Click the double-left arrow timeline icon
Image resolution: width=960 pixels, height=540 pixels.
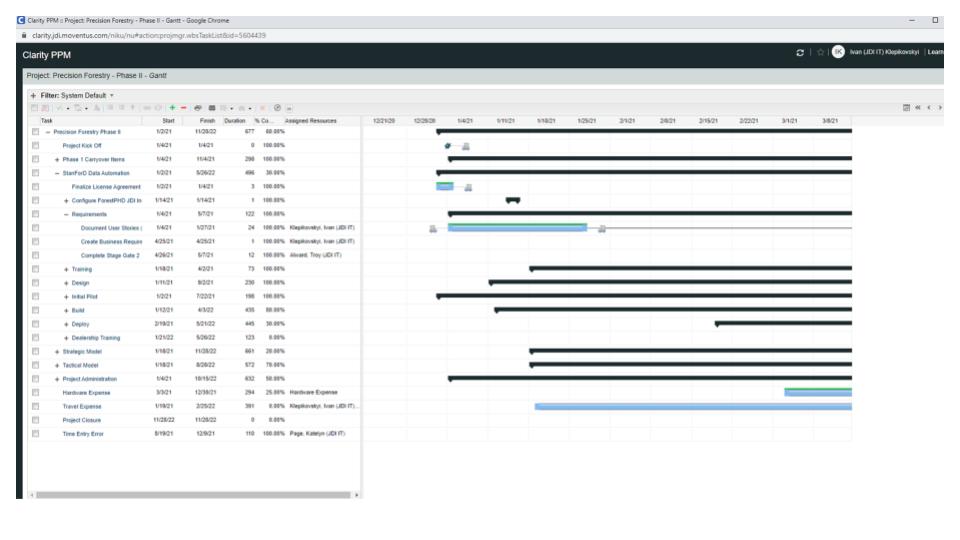[918, 108]
